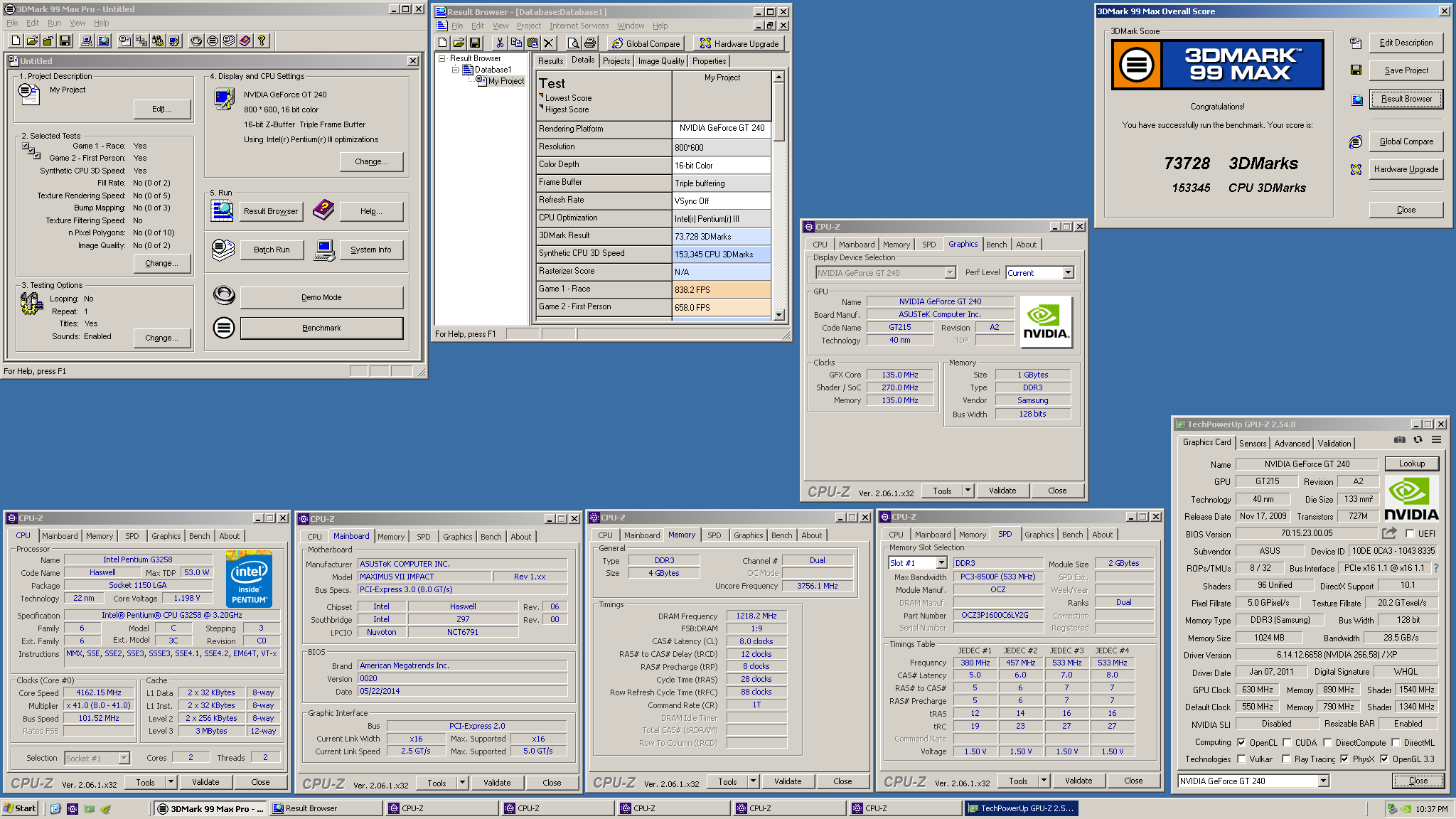Click GPU-Z screenshot camera icon

pos(1399,440)
